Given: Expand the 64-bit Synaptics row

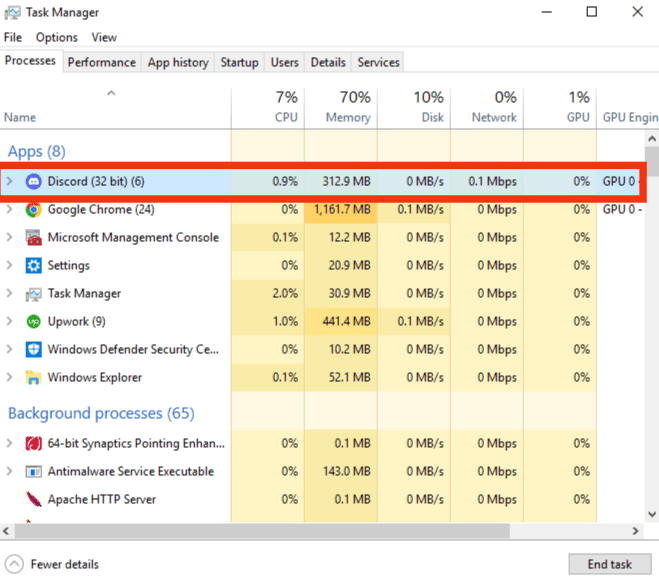Looking at the screenshot, I should pyautogui.click(x=10, y=444).
